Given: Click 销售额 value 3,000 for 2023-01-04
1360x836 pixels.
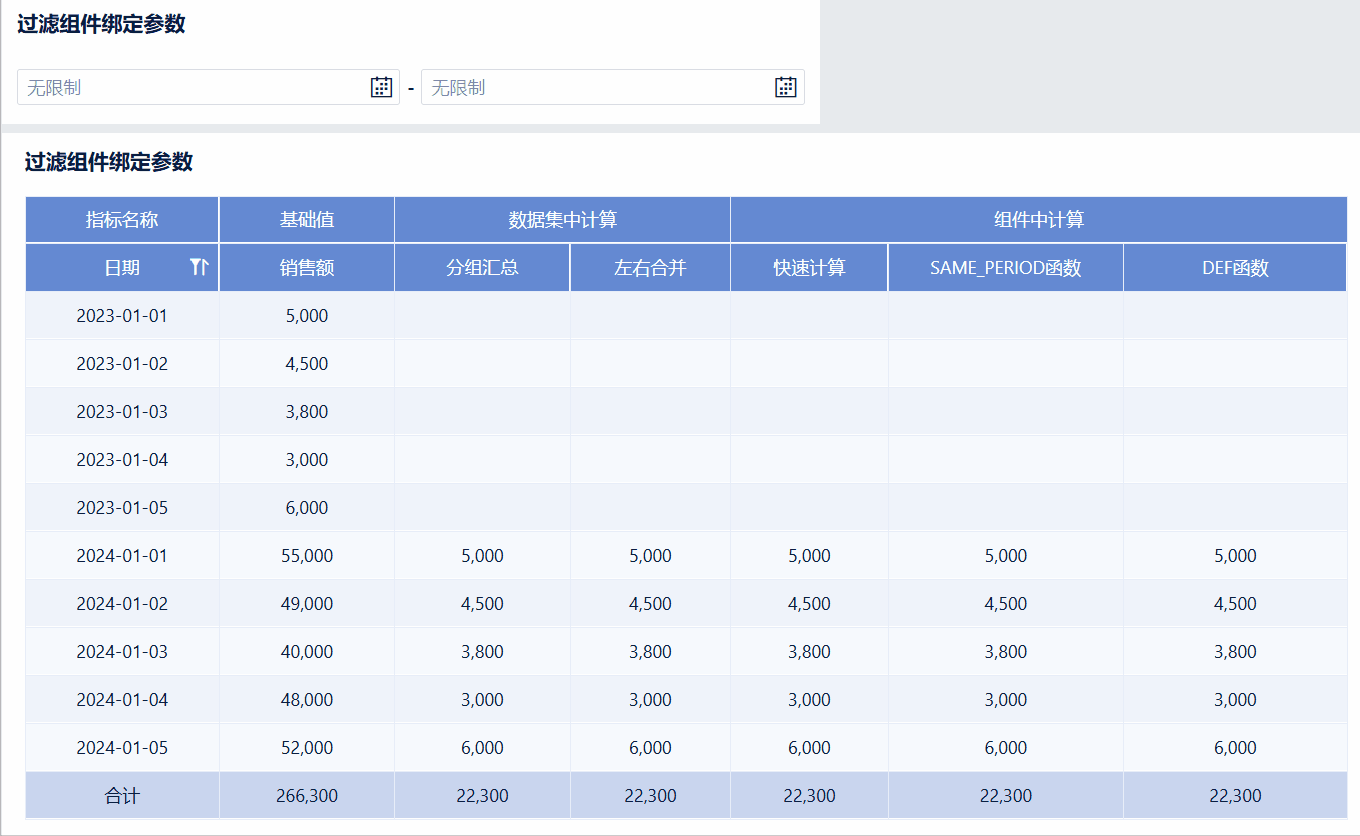Looking at the screenshot, I should click(307, 460).
